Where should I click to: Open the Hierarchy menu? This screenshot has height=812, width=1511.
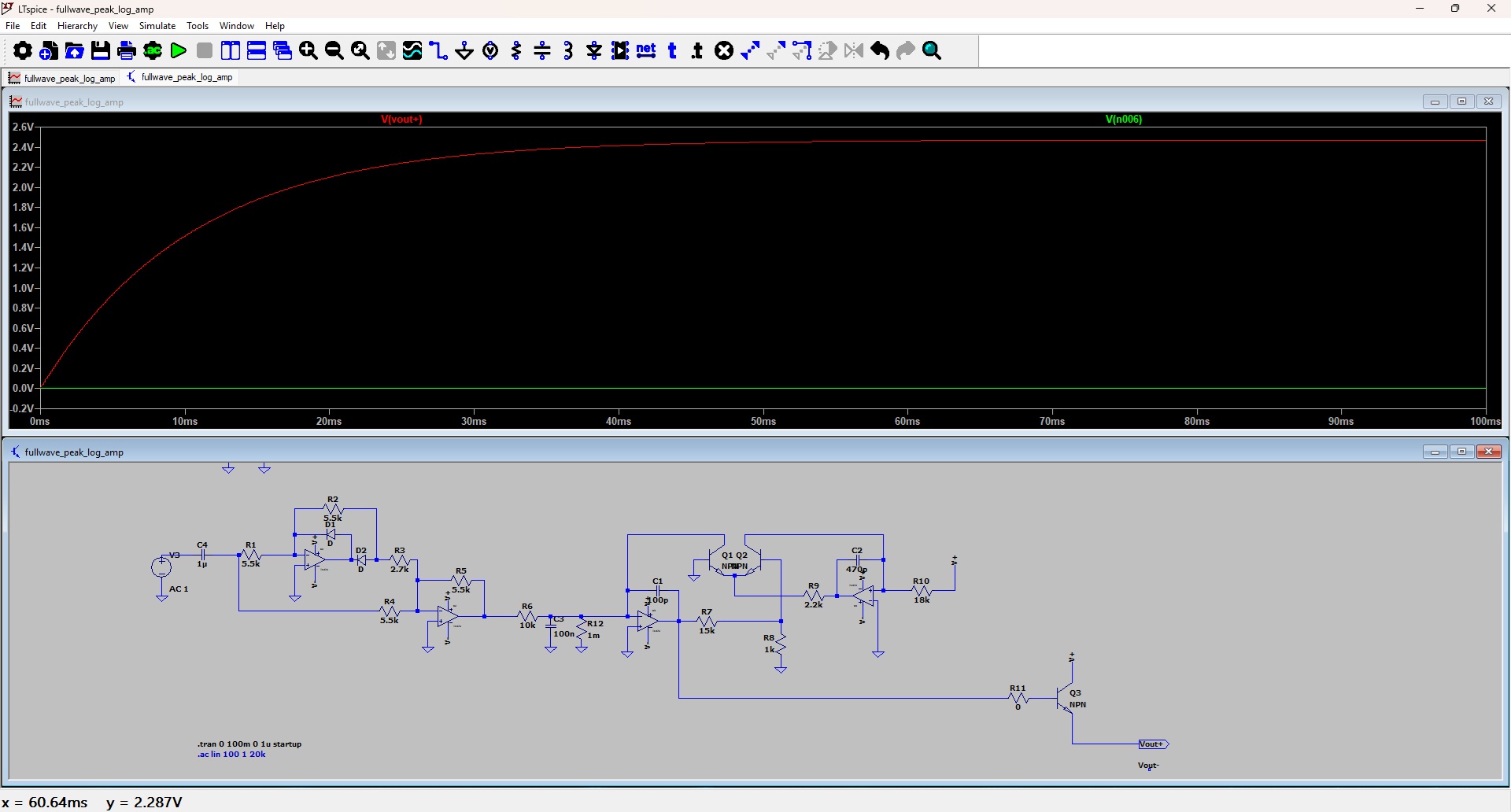[x=77, y=26]
